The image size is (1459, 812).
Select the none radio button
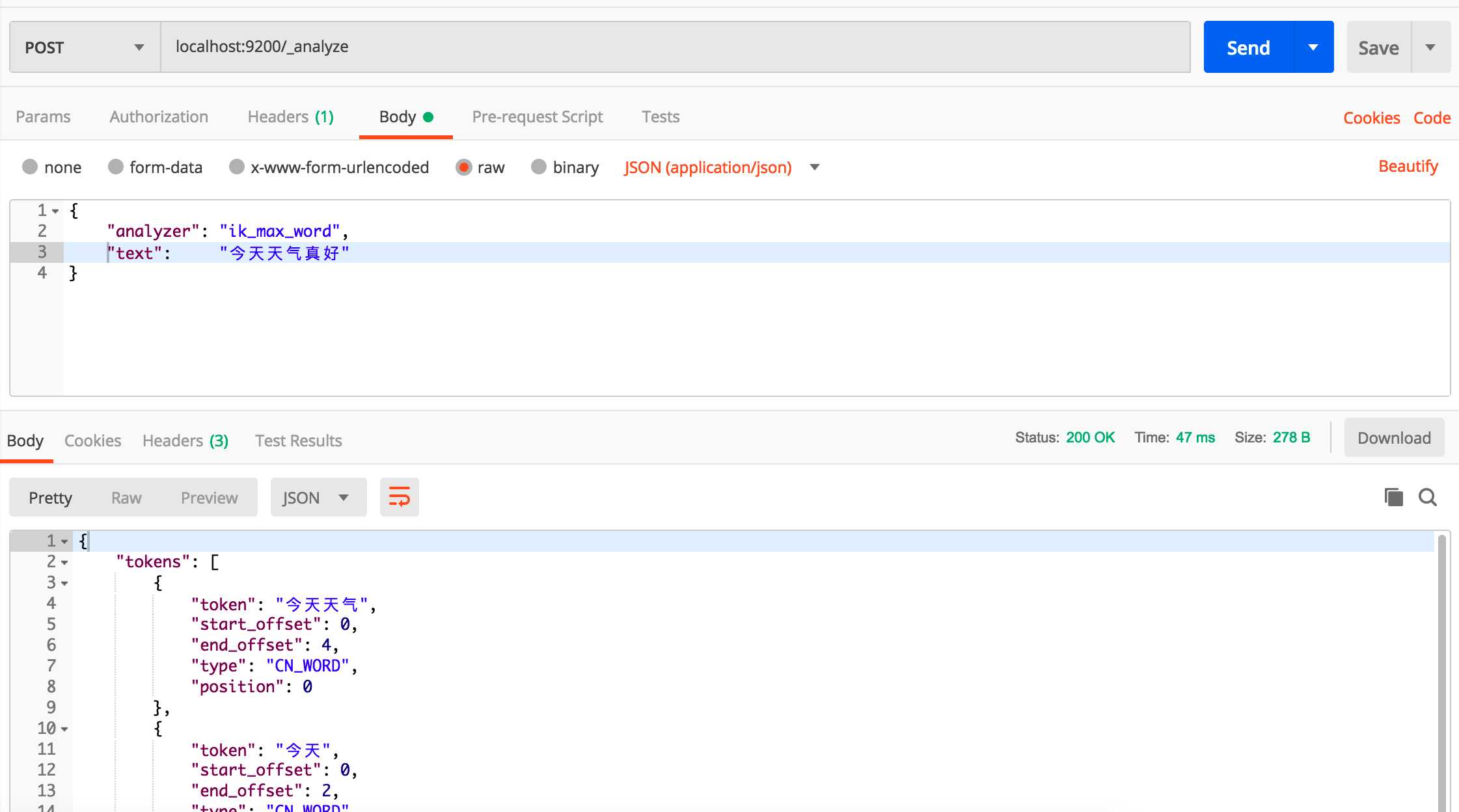tap(31, 167)
